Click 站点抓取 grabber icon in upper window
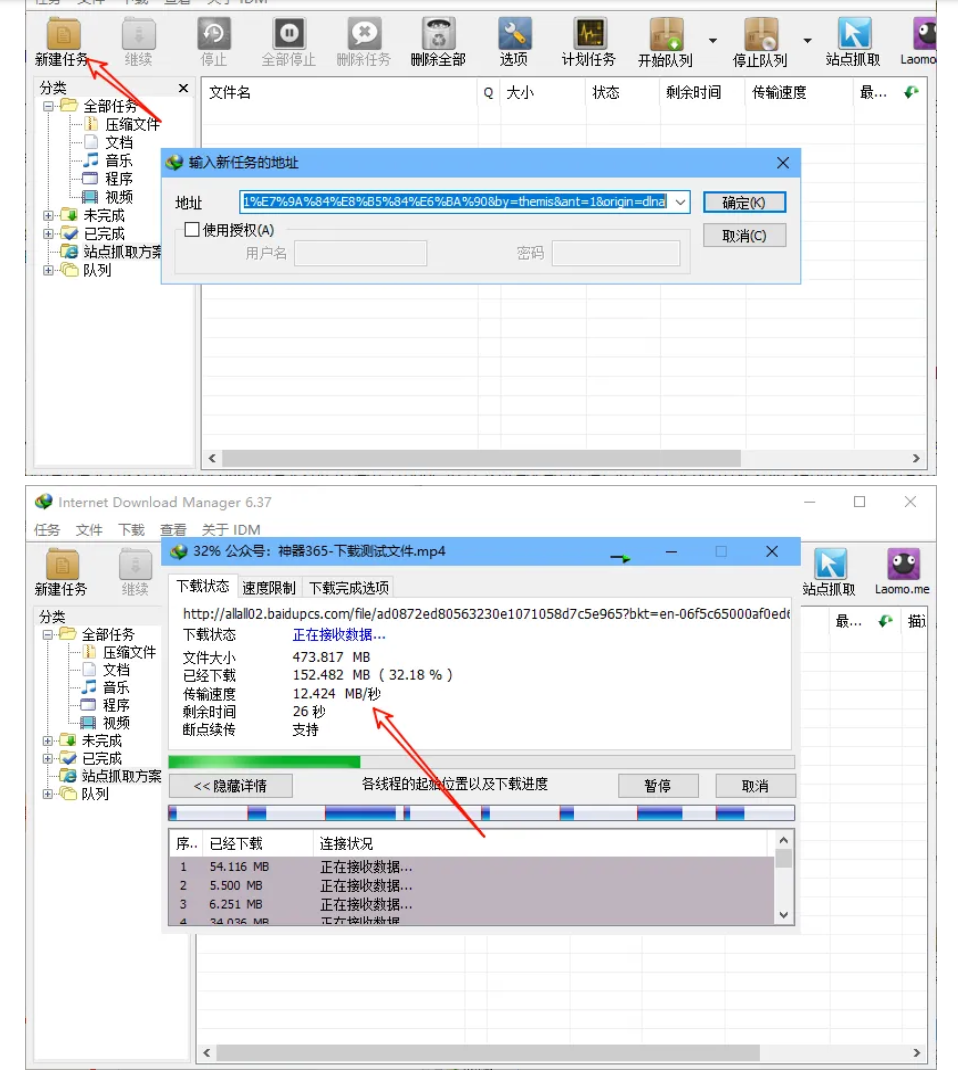Screen dimensions: 958x1071 854,34
